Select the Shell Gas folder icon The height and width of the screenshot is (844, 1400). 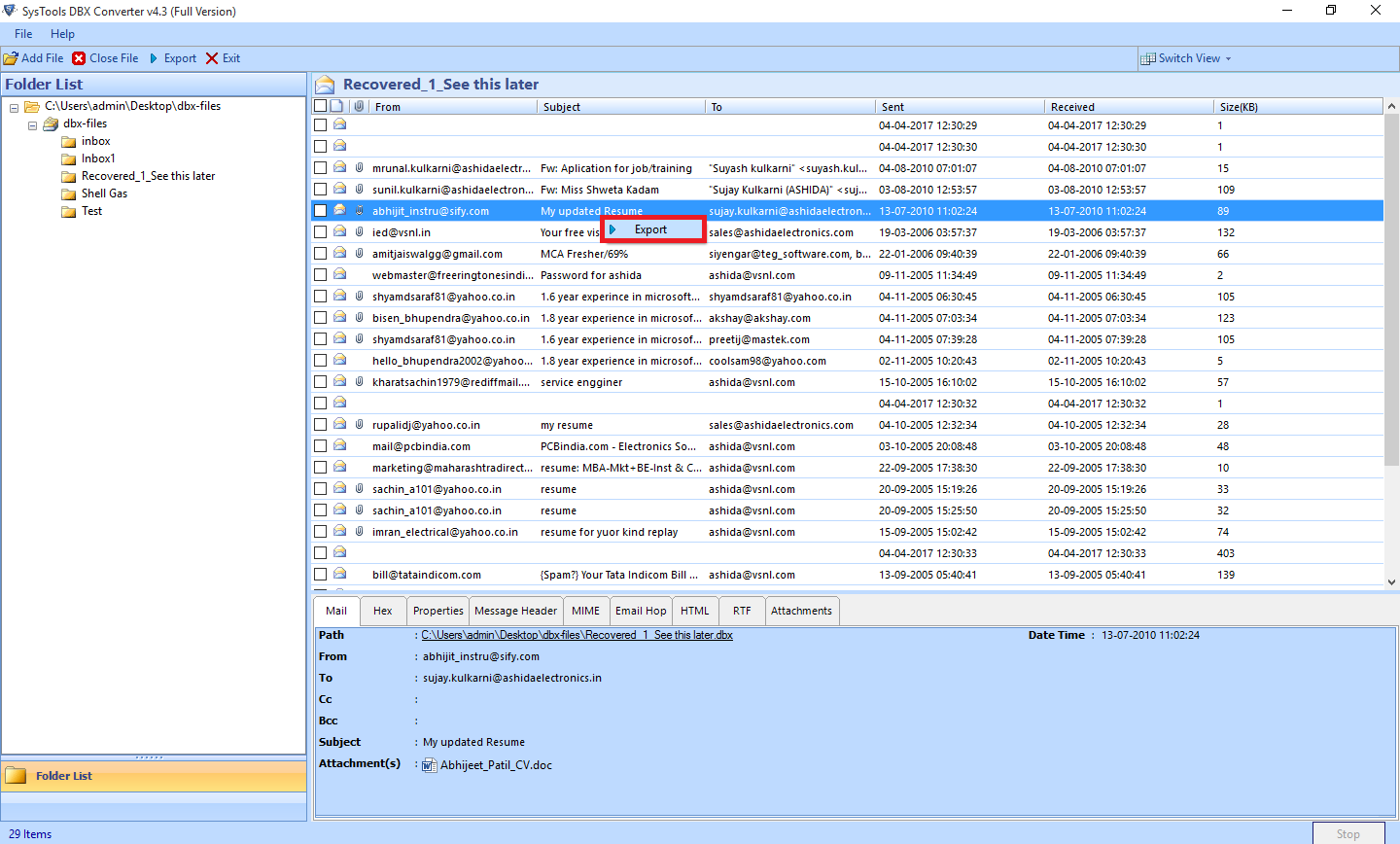click(x=68, y=194)
